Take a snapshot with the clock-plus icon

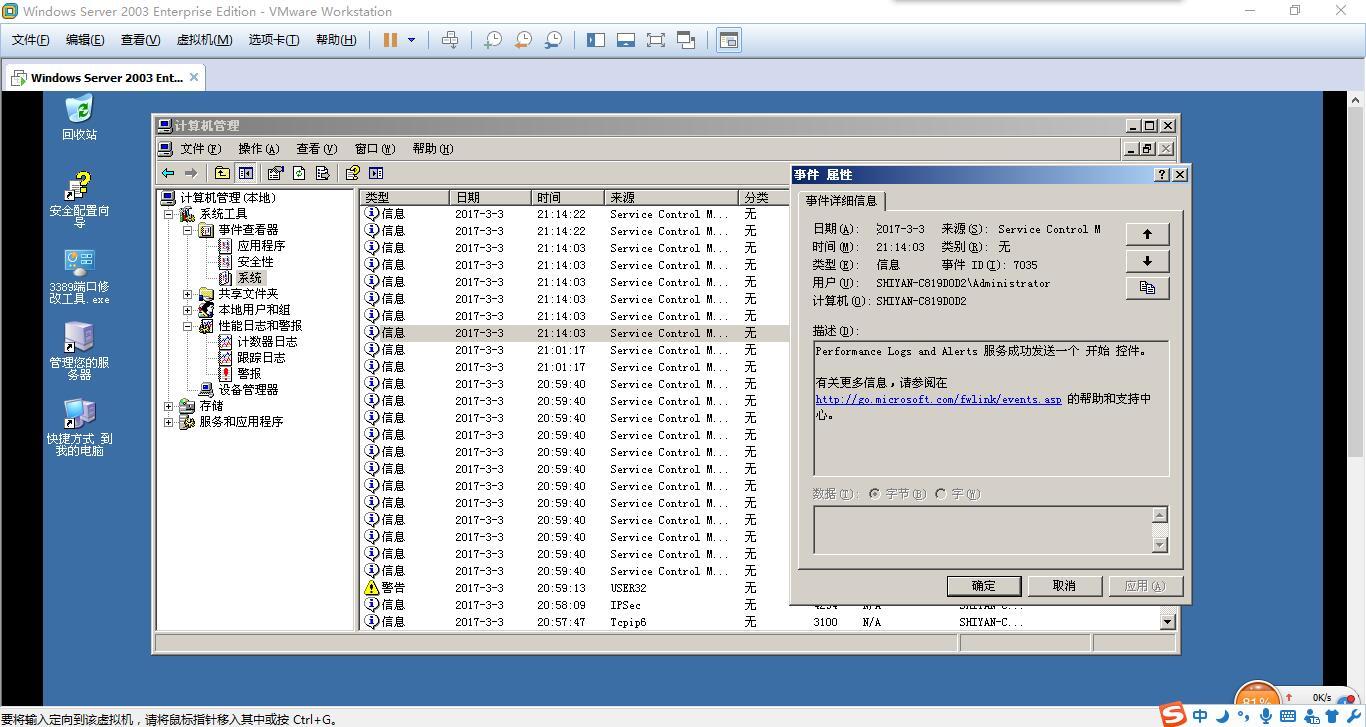tap(493, 40)
